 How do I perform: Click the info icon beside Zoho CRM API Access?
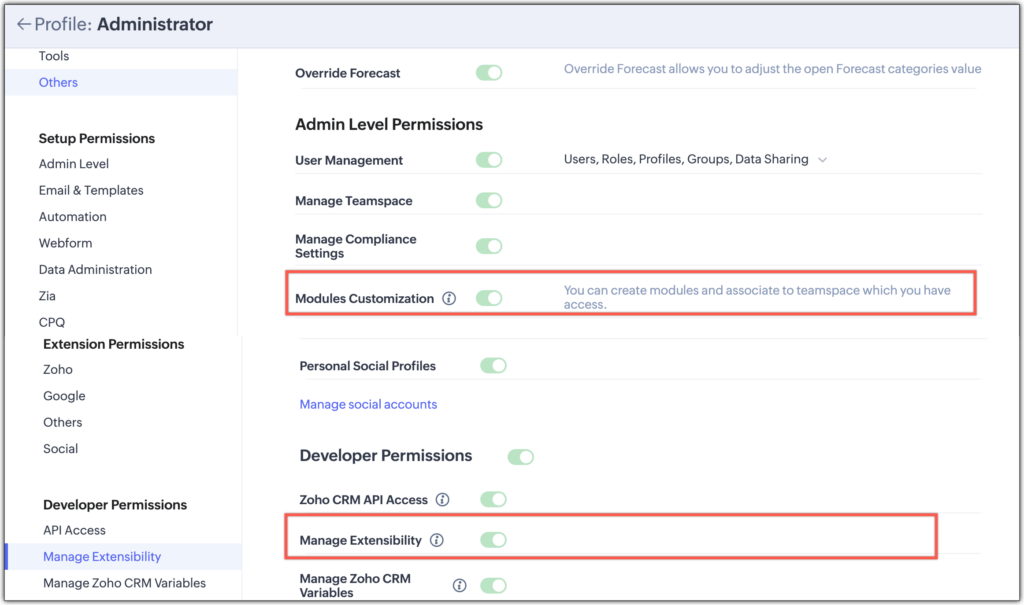(443, 499)
